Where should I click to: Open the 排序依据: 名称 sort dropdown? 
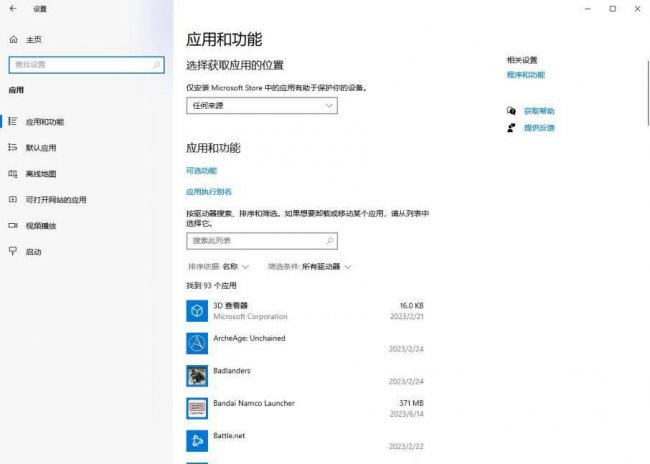(x=218, y=267)
